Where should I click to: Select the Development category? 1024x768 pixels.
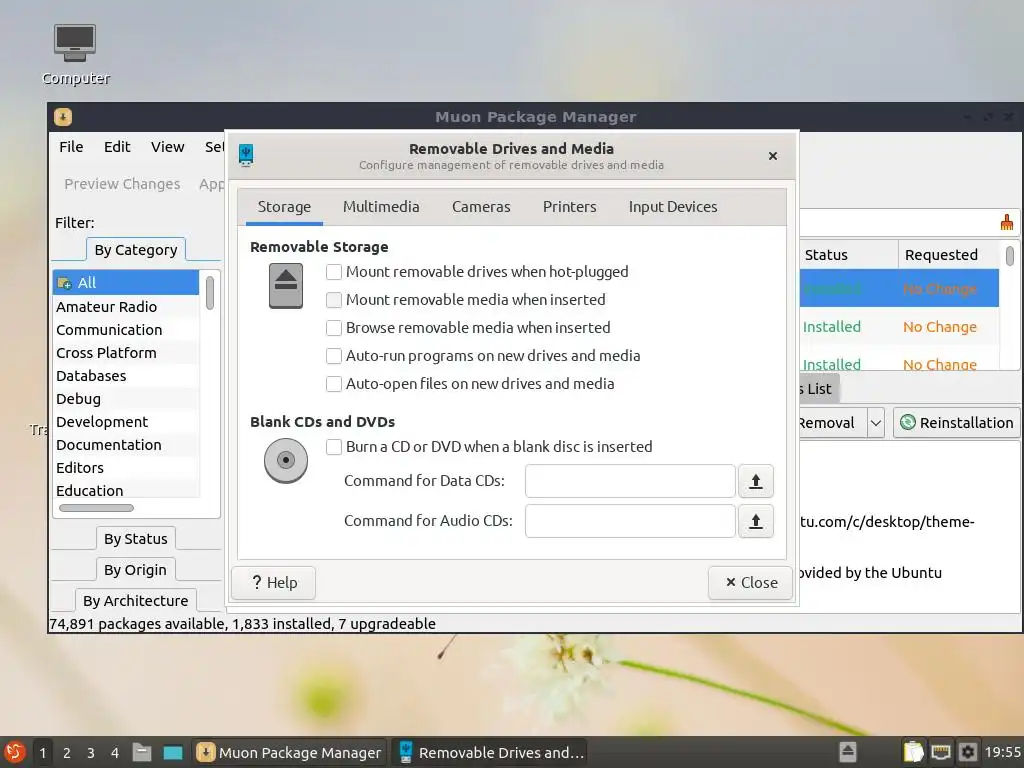coord(125,422)
